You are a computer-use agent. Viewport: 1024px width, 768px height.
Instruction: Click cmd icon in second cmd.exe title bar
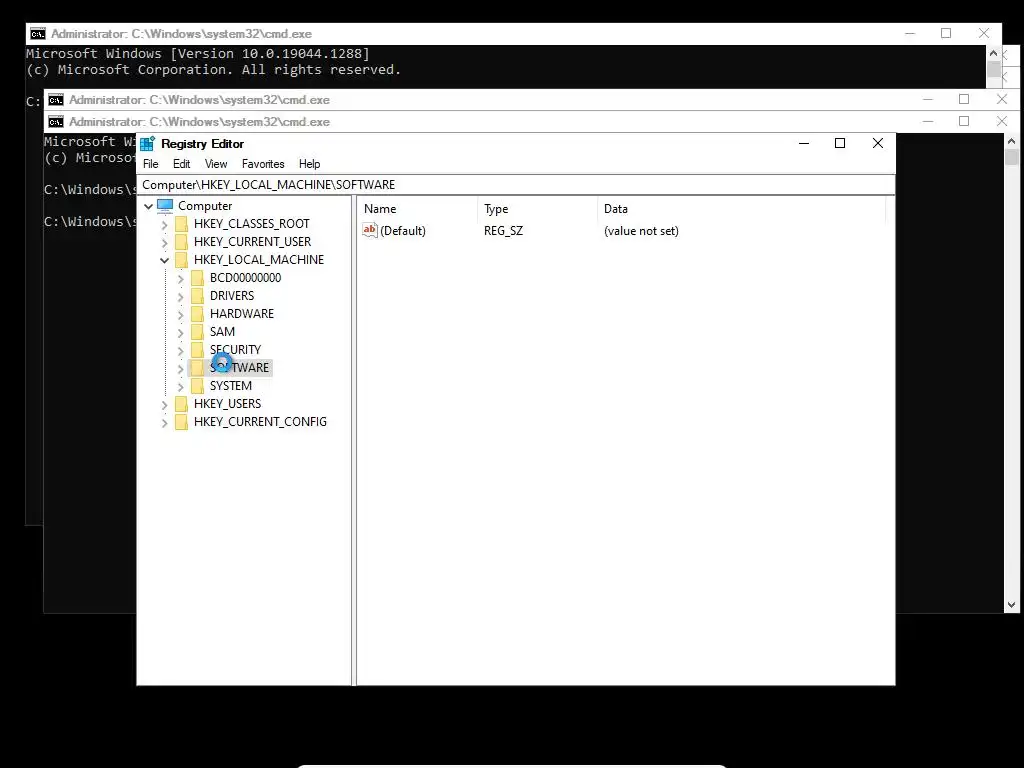coord(56,100)
